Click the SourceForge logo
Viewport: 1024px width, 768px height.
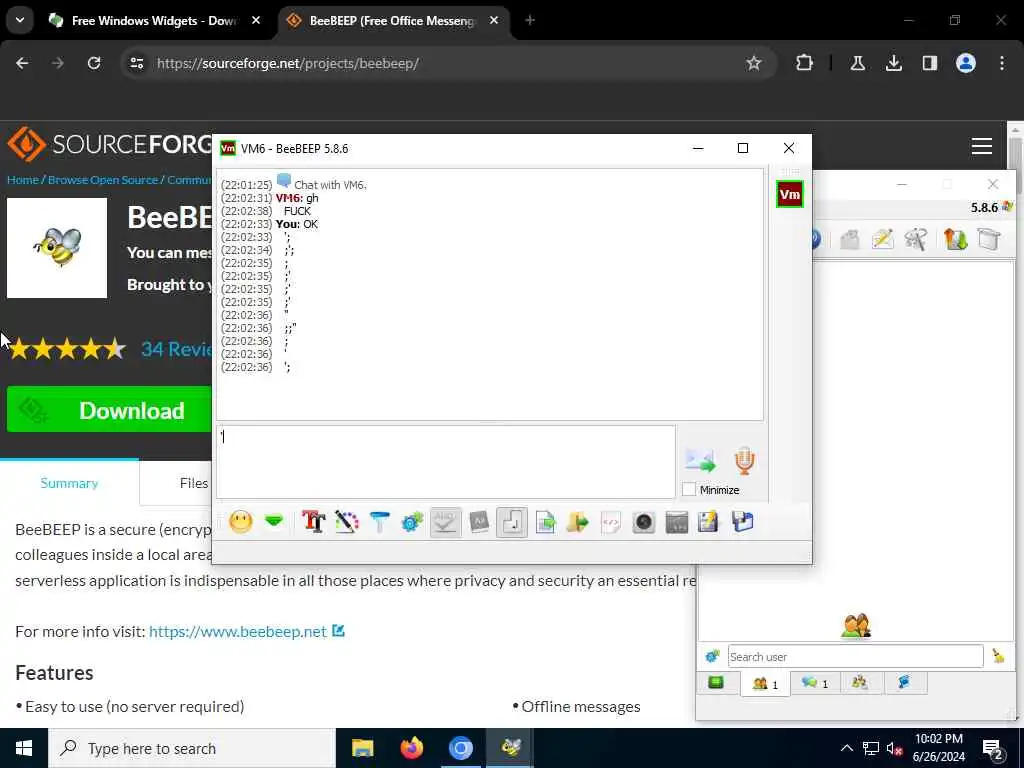110,144
